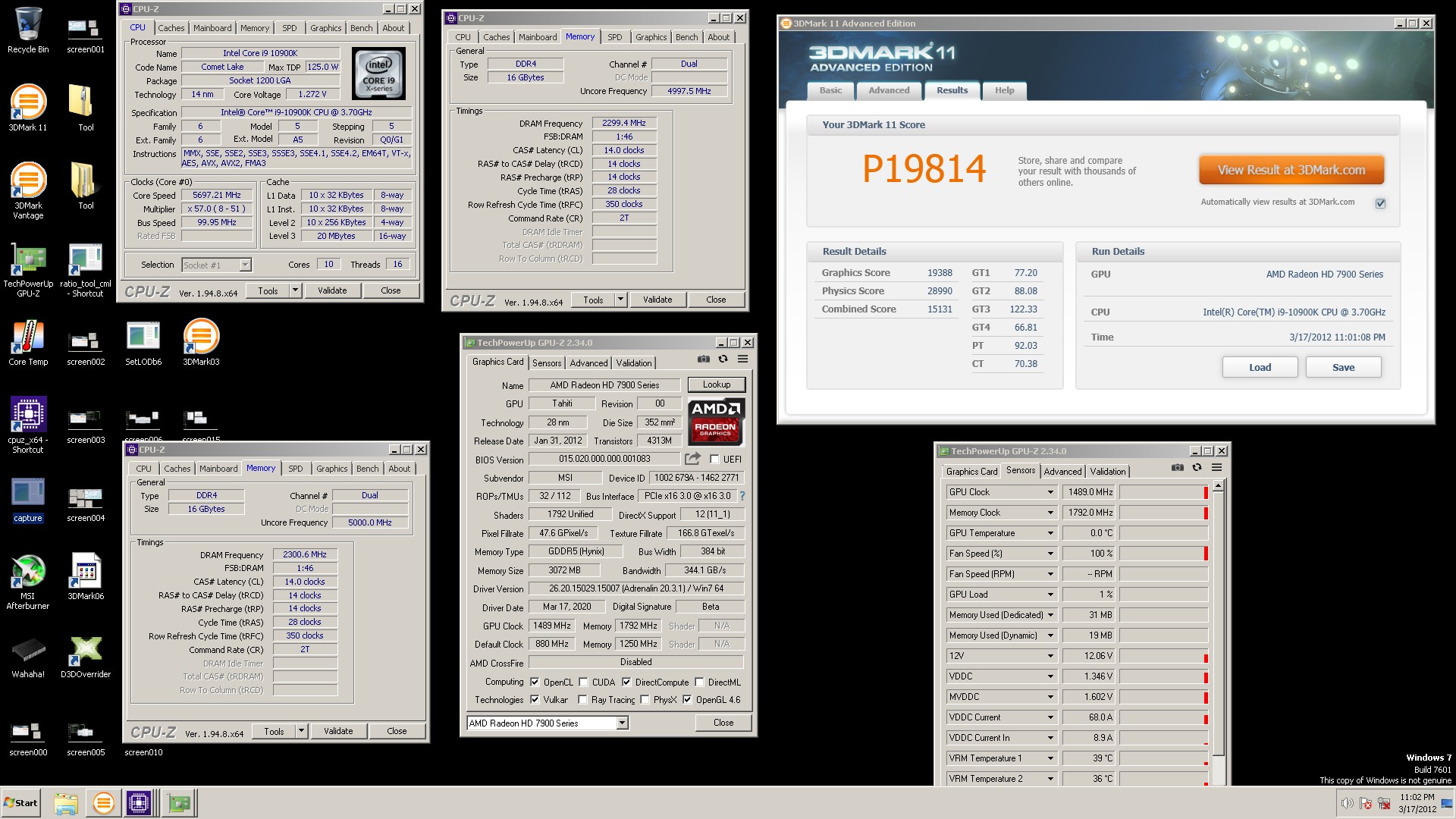Screen dimensions: 1456x819
Task: Toggle the DirectML checkbox
Action: [699, 682]
